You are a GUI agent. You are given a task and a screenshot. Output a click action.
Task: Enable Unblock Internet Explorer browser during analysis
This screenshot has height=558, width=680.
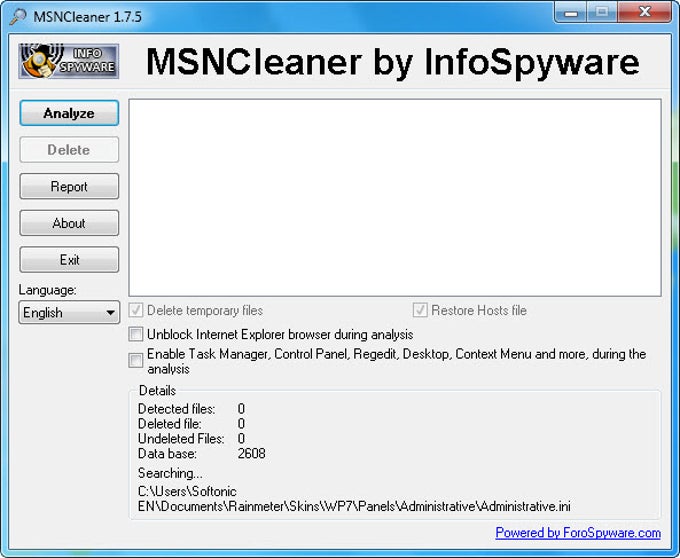(136, 334)
